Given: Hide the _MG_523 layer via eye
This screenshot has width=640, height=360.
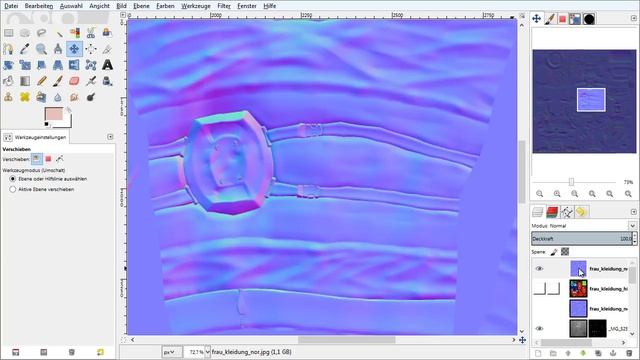Looking at the screenshot, I should [539, 329].
